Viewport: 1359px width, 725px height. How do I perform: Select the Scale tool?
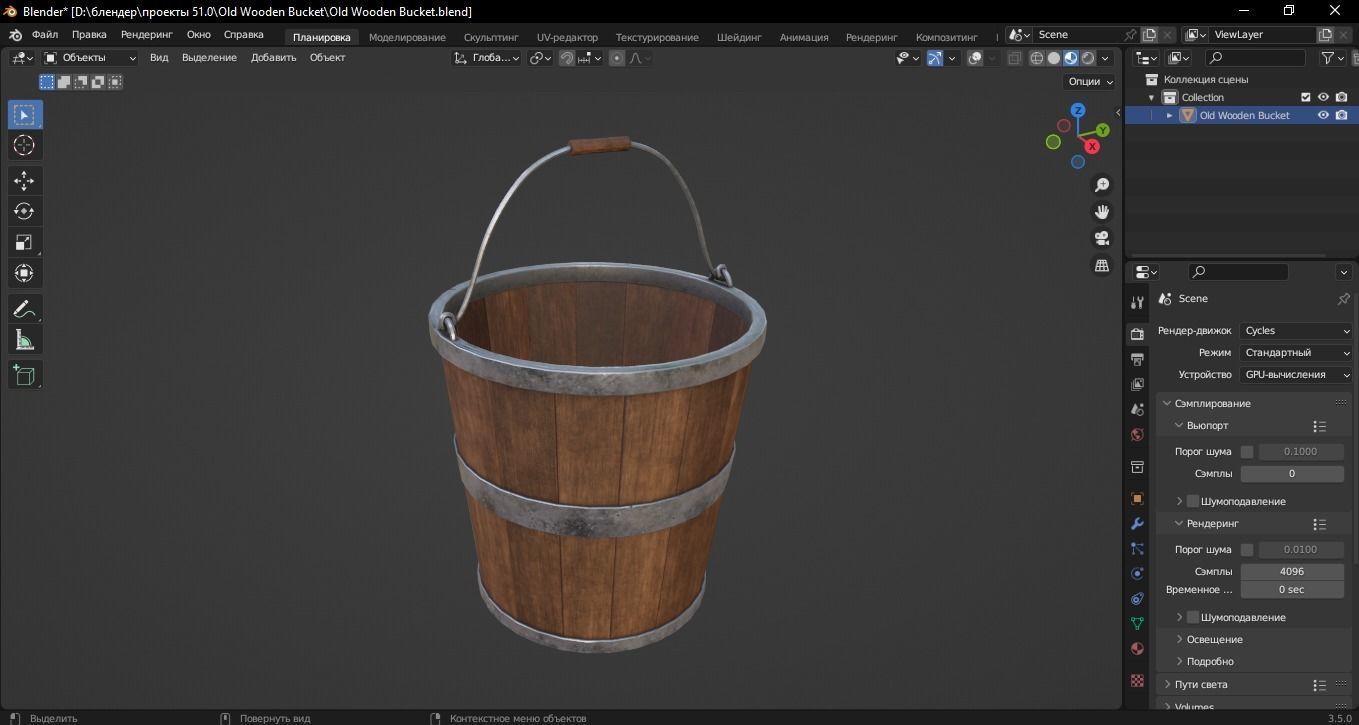(25, 243)
